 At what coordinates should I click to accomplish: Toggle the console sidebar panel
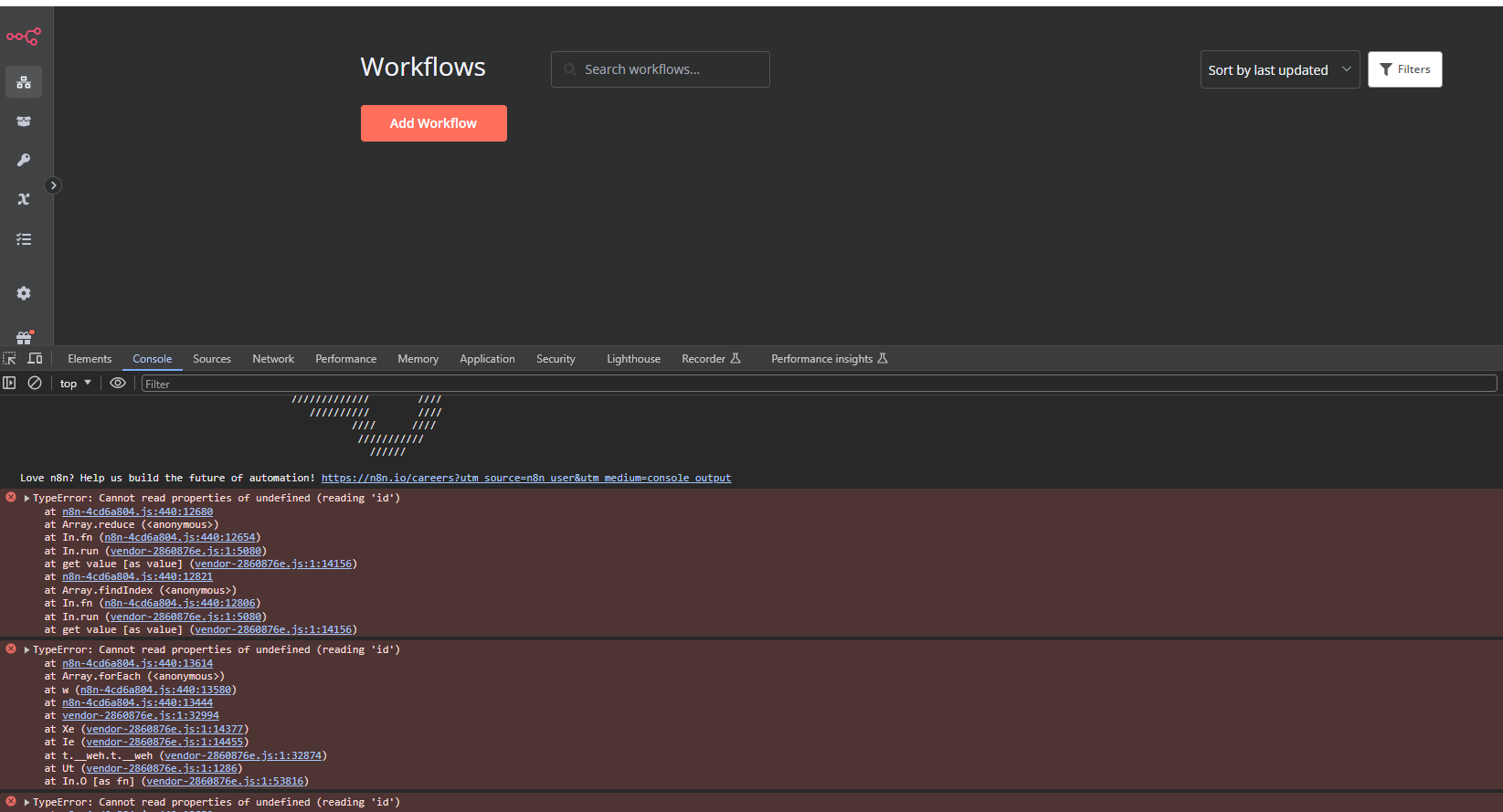point(10,384)
